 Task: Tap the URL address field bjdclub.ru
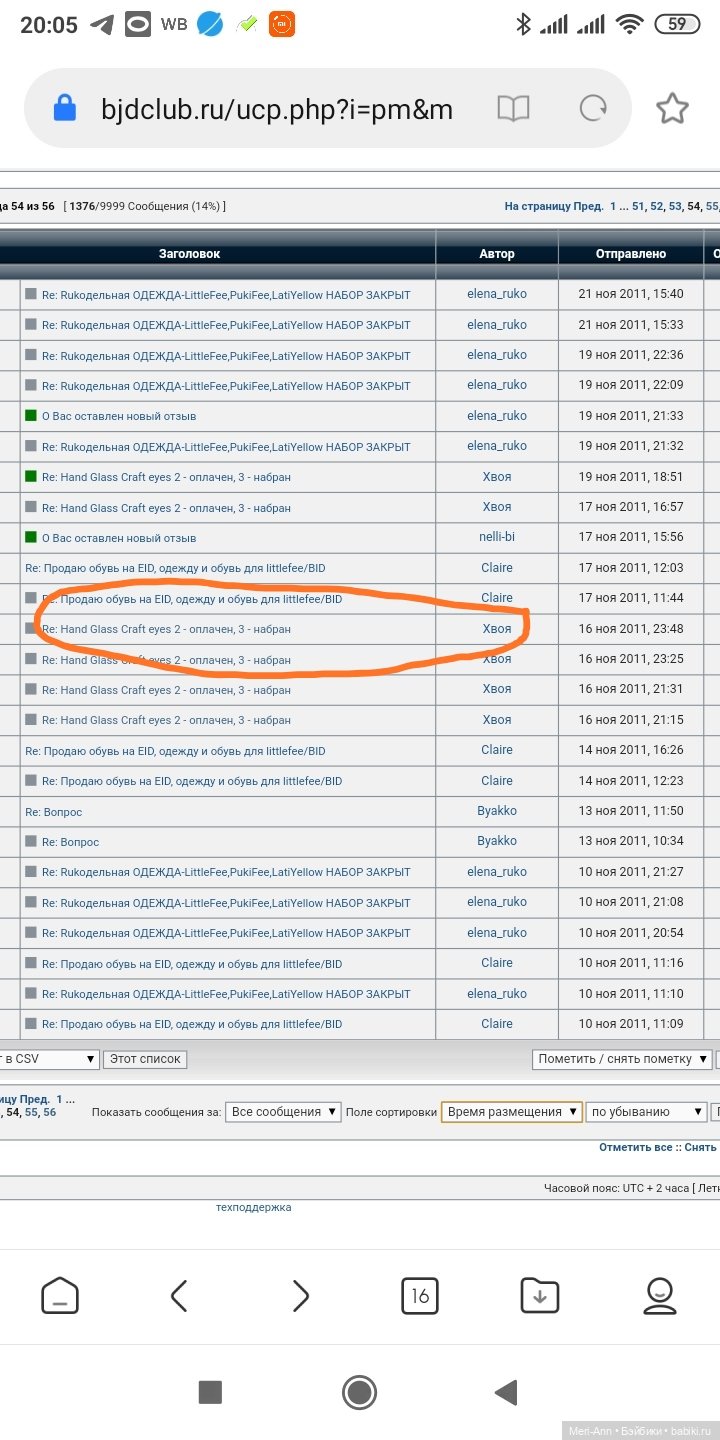pyautogui.click(x=276, y=109)
